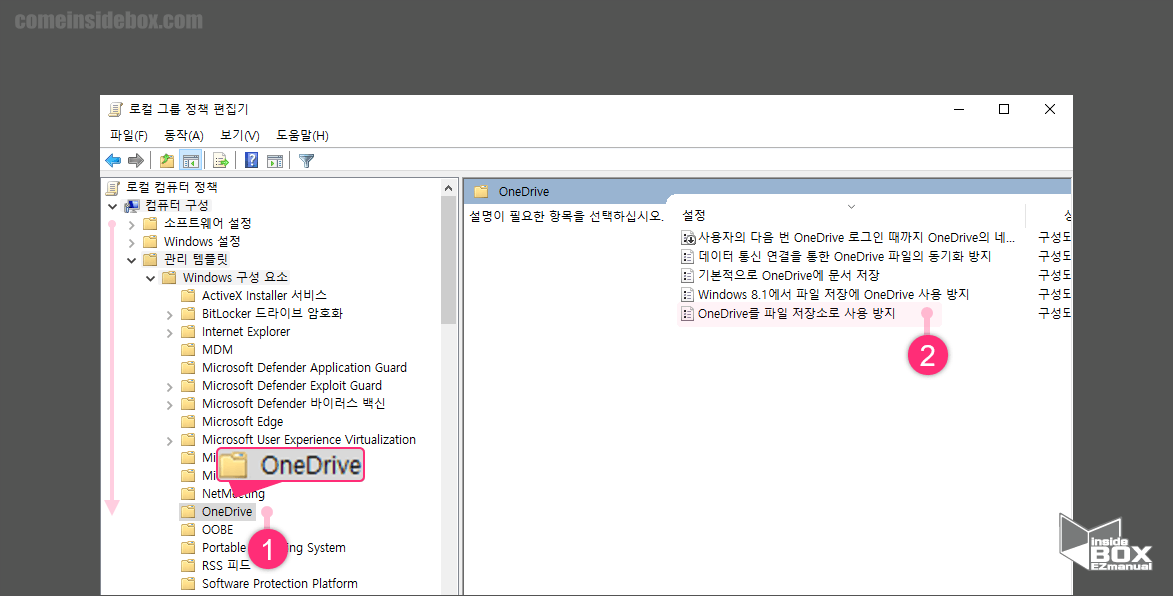Expand the BitLocker 드라이브 암호화 node
This screenshot has width=1173, height=596.
(170, 315)
